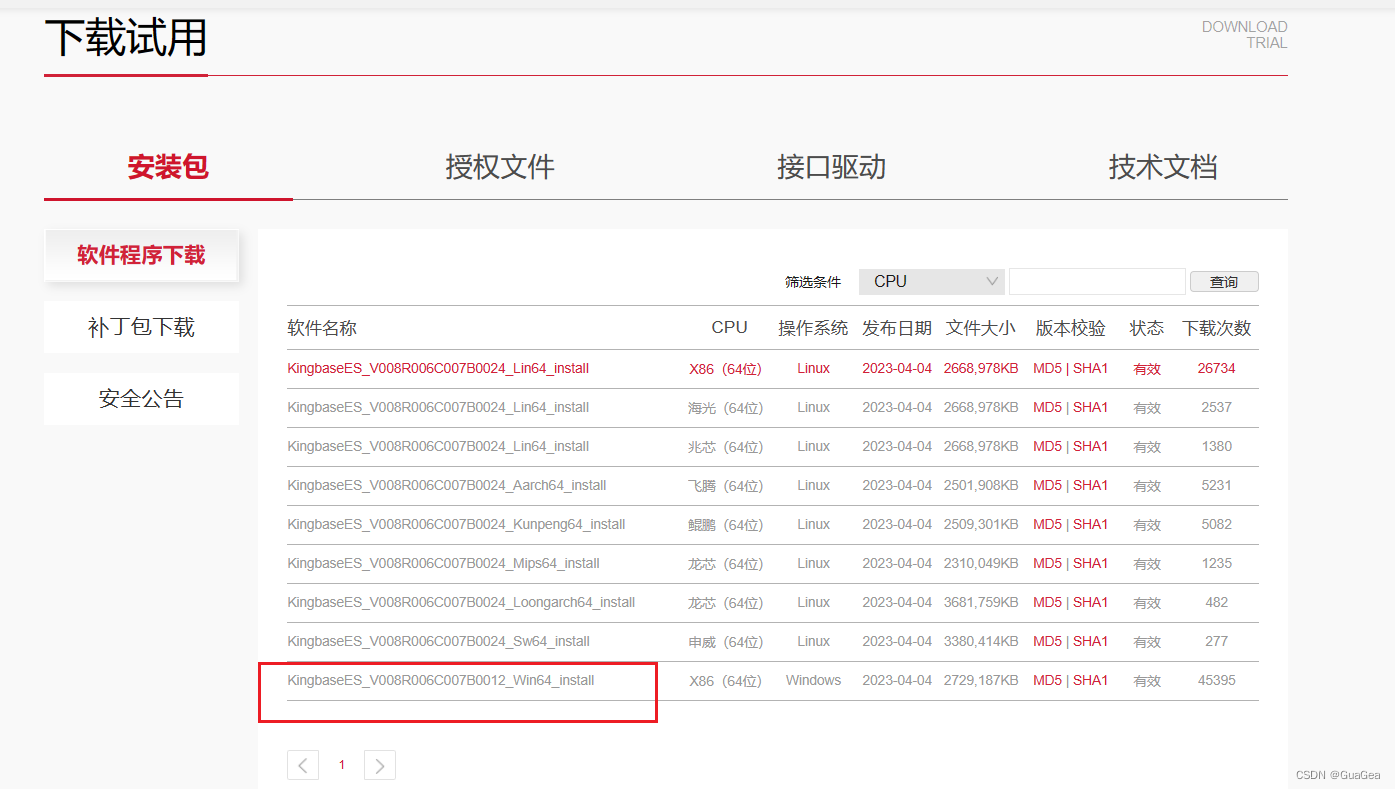
Task: Click download count 26734
Action: [x=1217, y=368]
